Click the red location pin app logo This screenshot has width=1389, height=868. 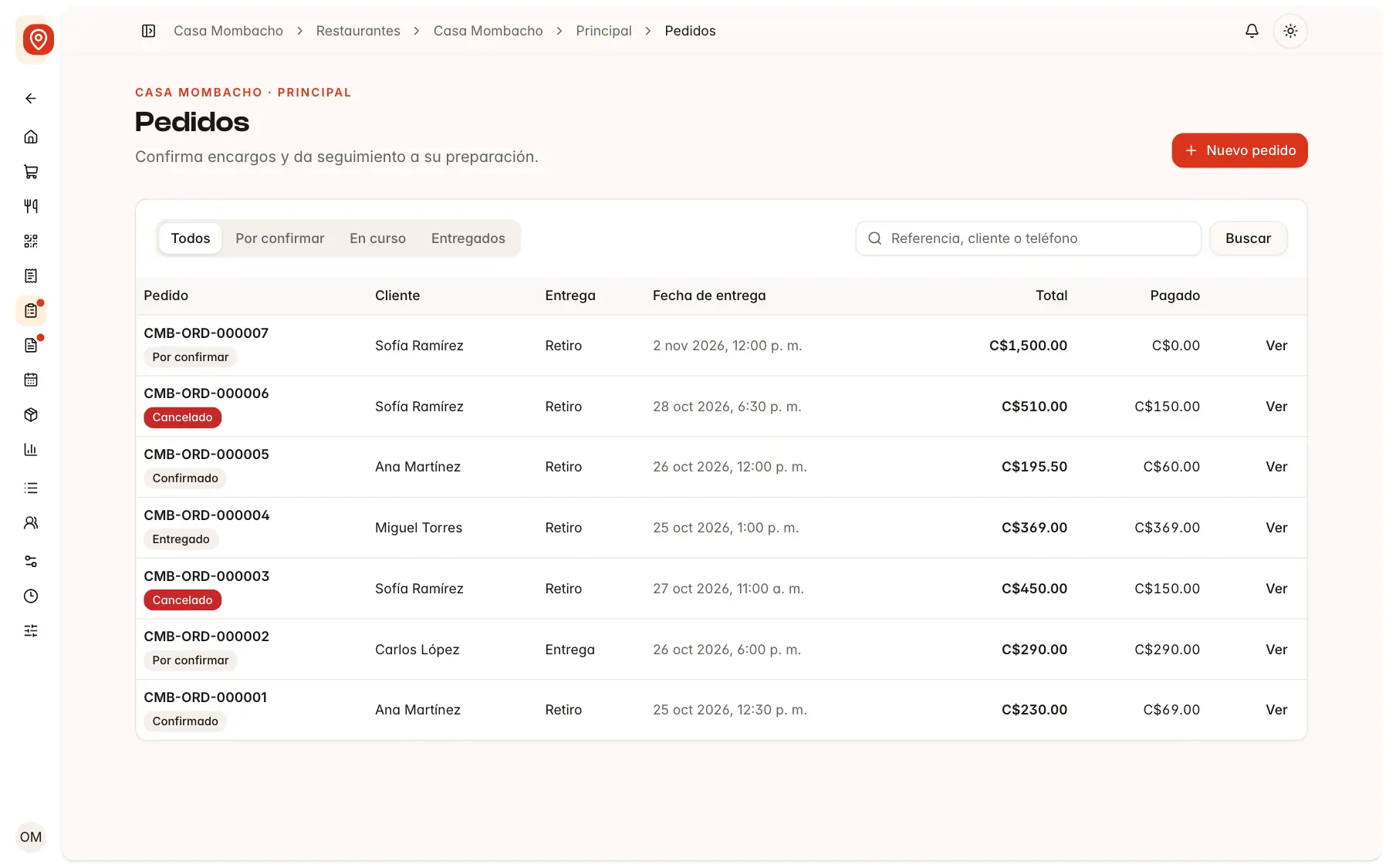click(38, 39)
